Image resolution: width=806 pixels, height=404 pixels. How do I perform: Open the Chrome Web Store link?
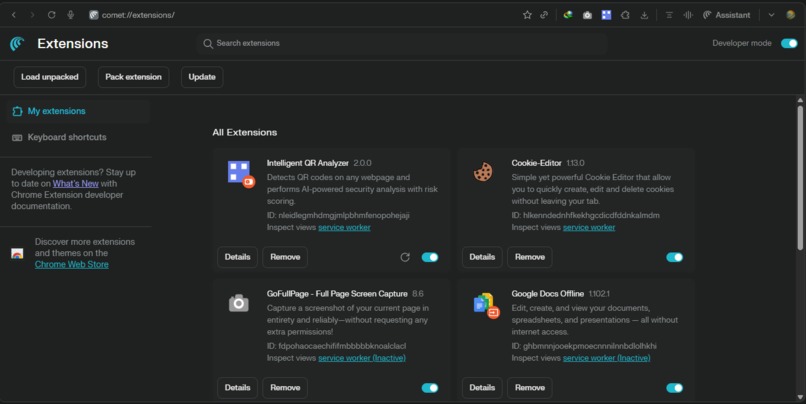click(x=71, y=264)
